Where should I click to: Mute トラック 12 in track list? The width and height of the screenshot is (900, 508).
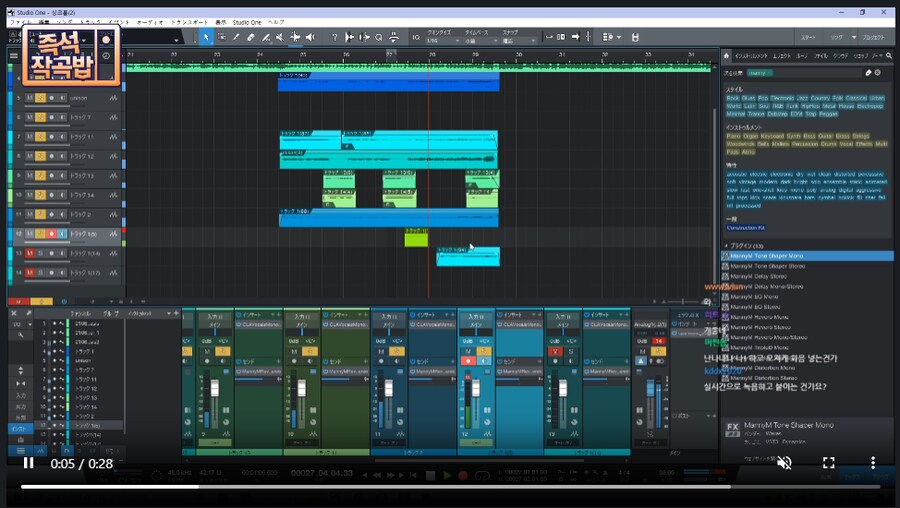29,156
